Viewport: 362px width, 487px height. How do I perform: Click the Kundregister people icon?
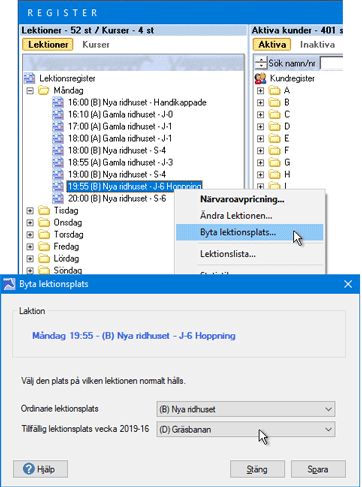click(260, 78)
